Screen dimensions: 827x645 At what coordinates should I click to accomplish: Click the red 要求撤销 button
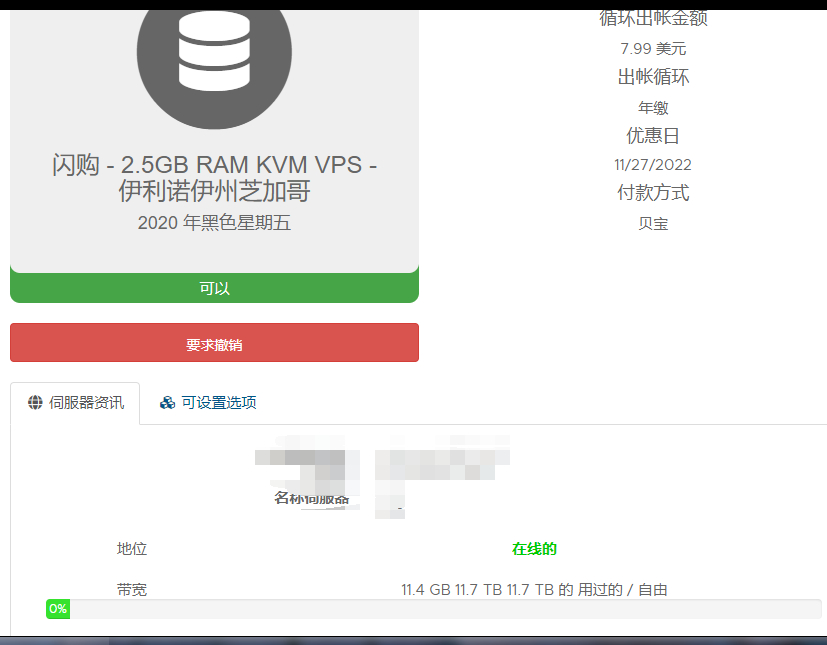click(x=214, y=343)
